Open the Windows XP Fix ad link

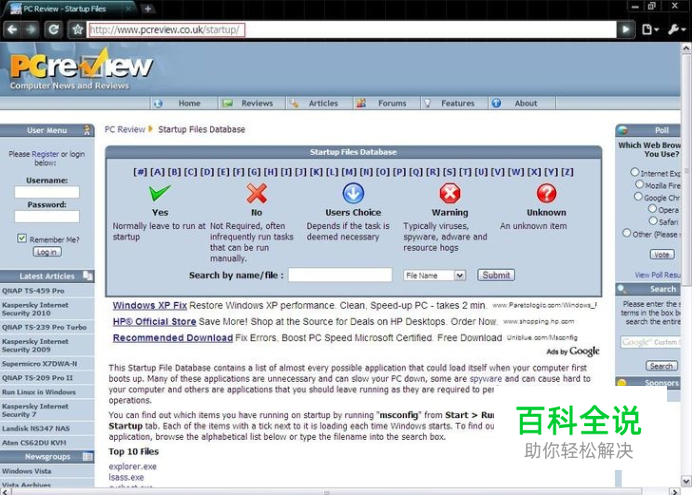pos(150,305)
